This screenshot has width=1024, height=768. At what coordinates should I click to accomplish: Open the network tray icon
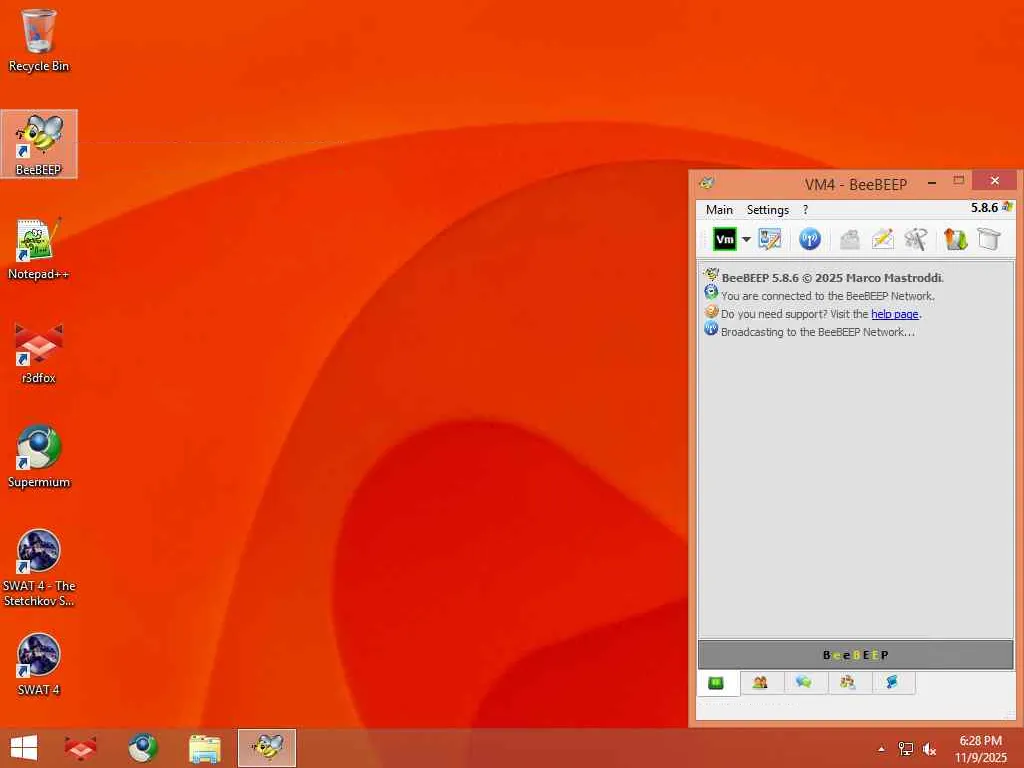[x=905, y=749]
